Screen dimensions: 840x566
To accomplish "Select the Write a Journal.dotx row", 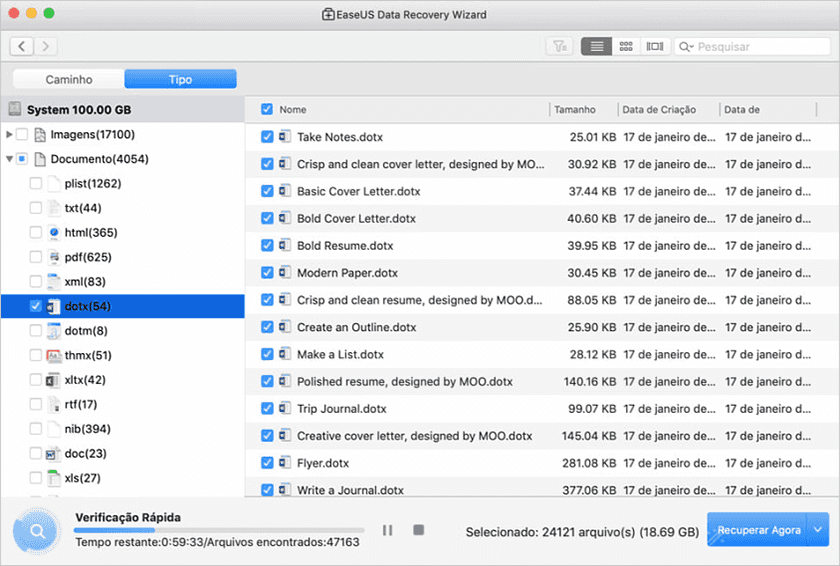I will click(542, 488).
